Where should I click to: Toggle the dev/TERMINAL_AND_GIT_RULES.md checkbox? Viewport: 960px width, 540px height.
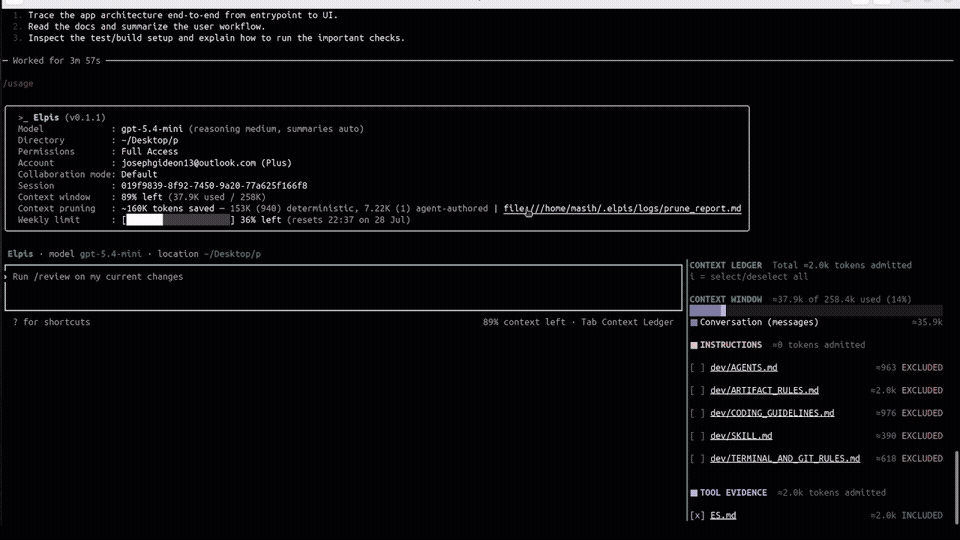pos(697,459)
